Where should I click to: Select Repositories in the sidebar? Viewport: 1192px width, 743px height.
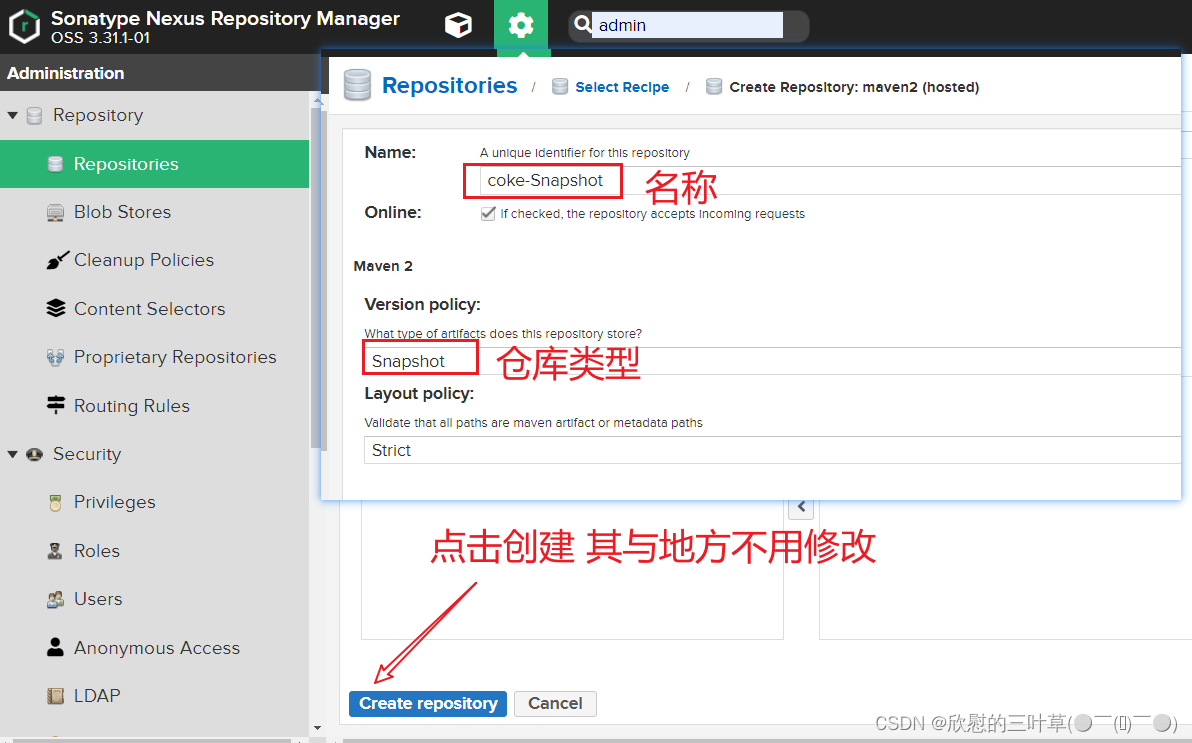(x=154, y=164)
